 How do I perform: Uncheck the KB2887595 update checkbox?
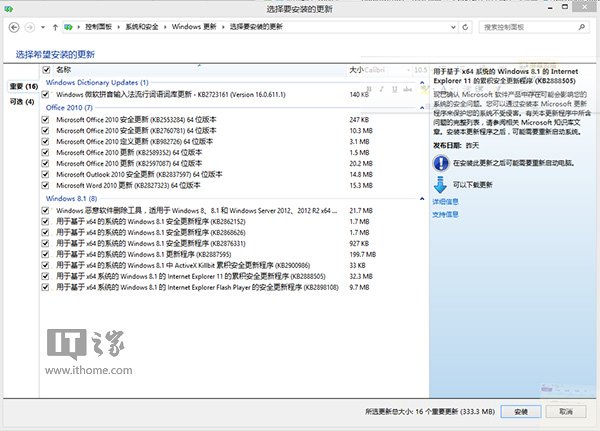[x=45, y=255]
